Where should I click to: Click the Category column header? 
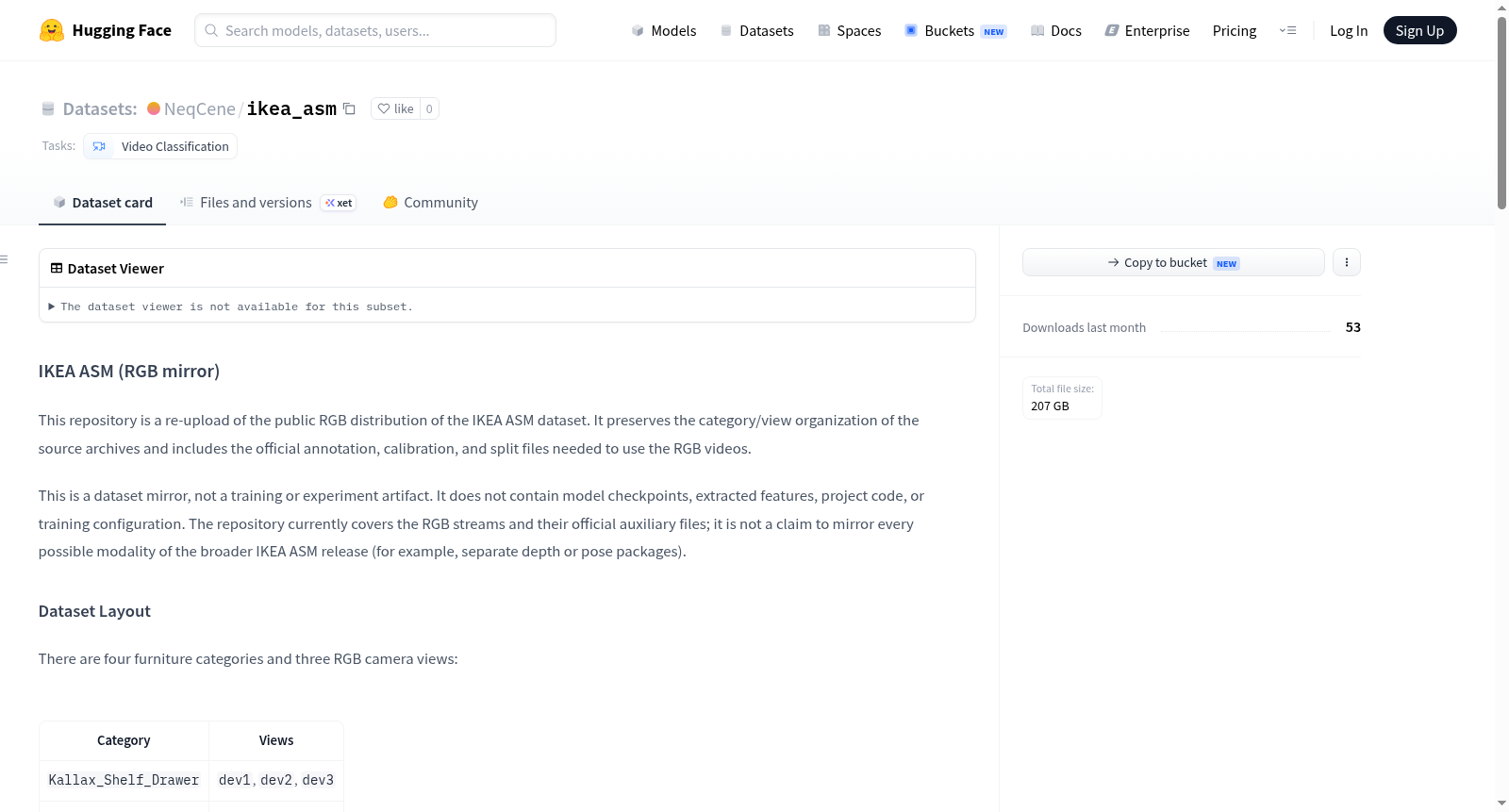[124, 740]
